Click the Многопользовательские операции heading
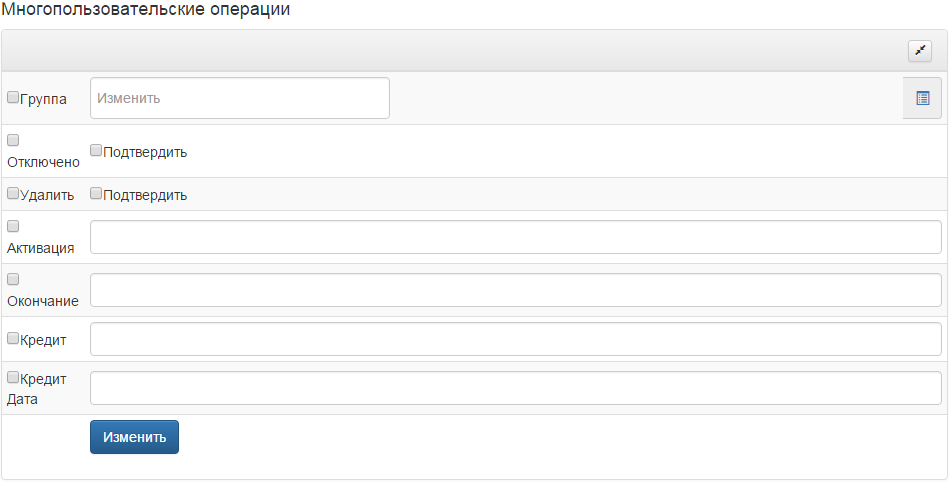 pyautogui.click(x=146, y=10)
